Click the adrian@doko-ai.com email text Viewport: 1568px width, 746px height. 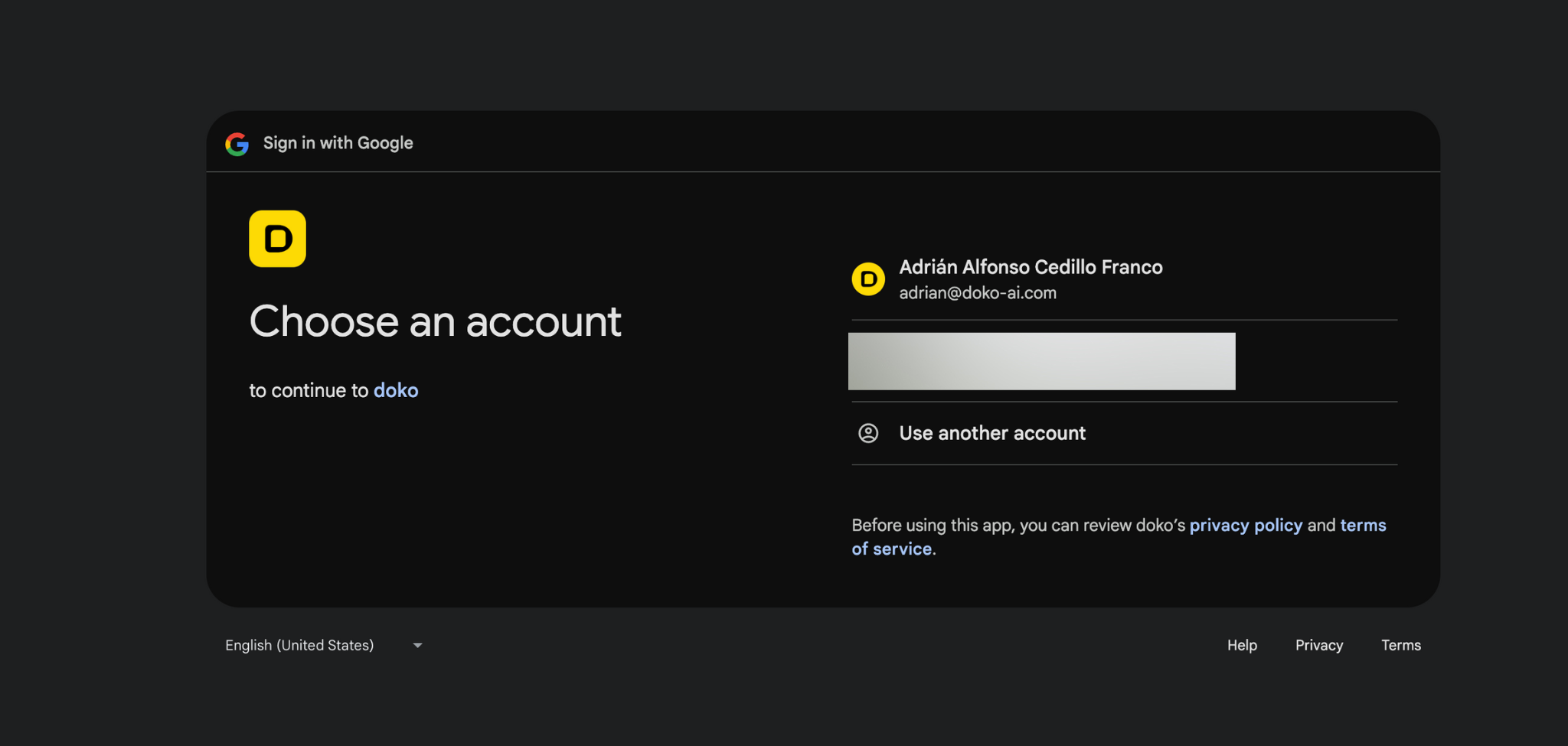click(x=978, y=293)
